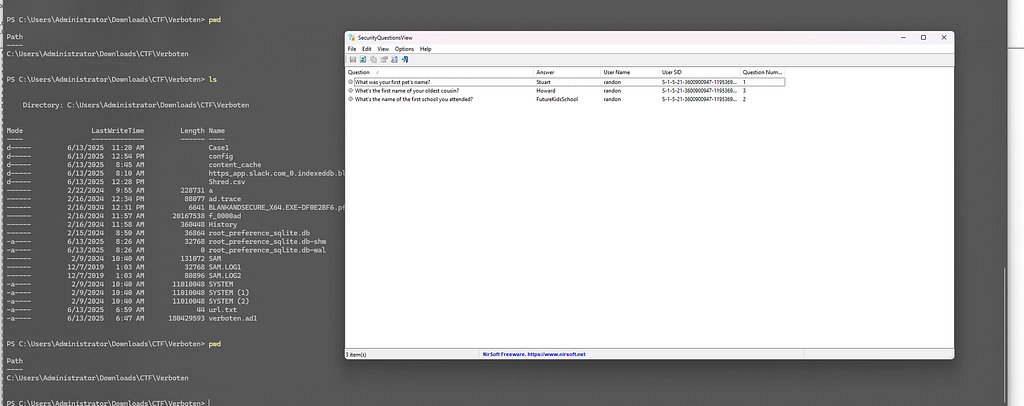Image resolution: width=1024 pixels, height=406 pixels.
Task: Select 'What's the name of the first school you attended?'
Action: click(414, 99)
